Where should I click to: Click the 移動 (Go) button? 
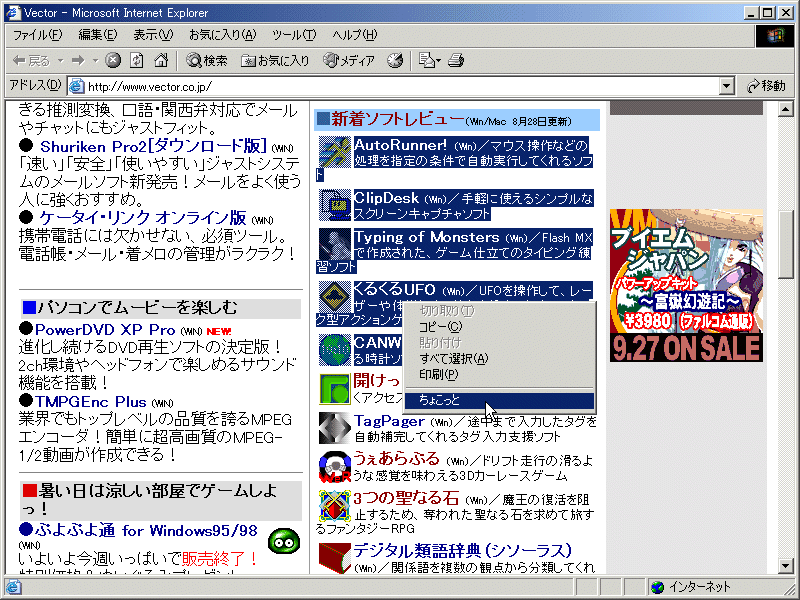pos(766,86)
